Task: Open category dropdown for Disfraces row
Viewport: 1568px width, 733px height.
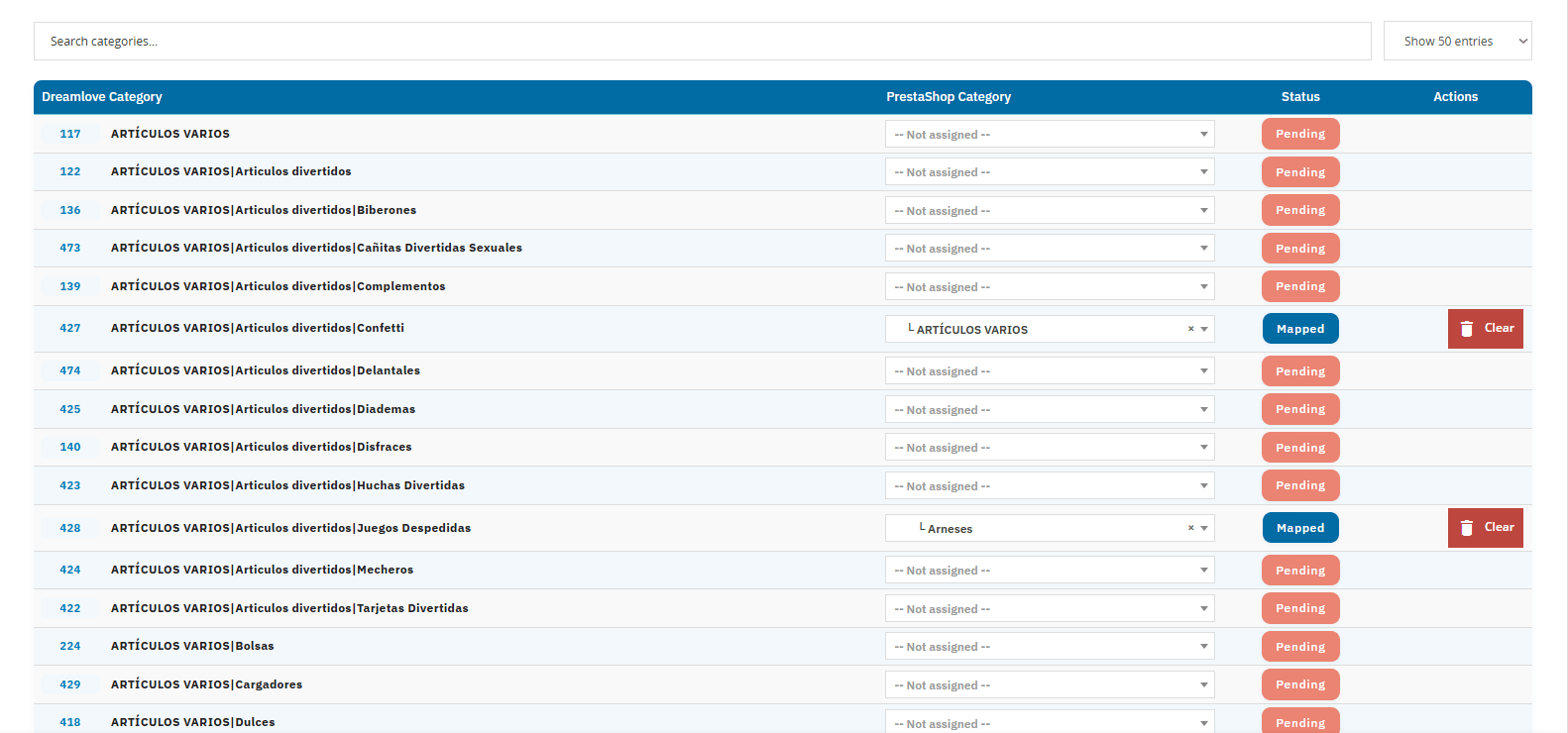Action: pos(1049,447)
